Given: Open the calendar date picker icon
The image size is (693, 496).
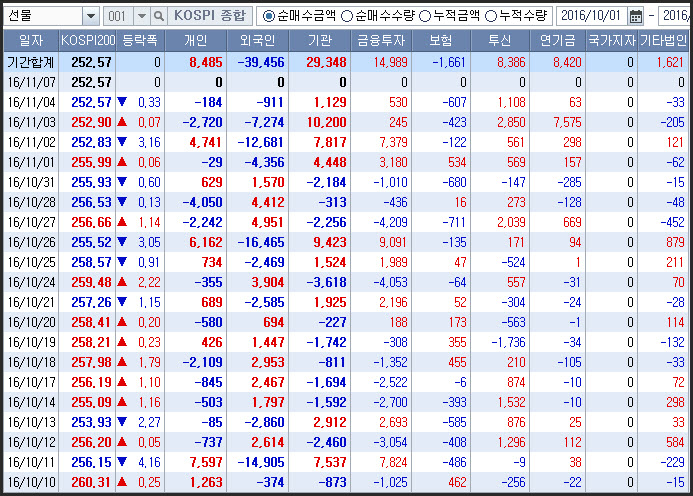Looking at the screenshot, I should (636, 16).
